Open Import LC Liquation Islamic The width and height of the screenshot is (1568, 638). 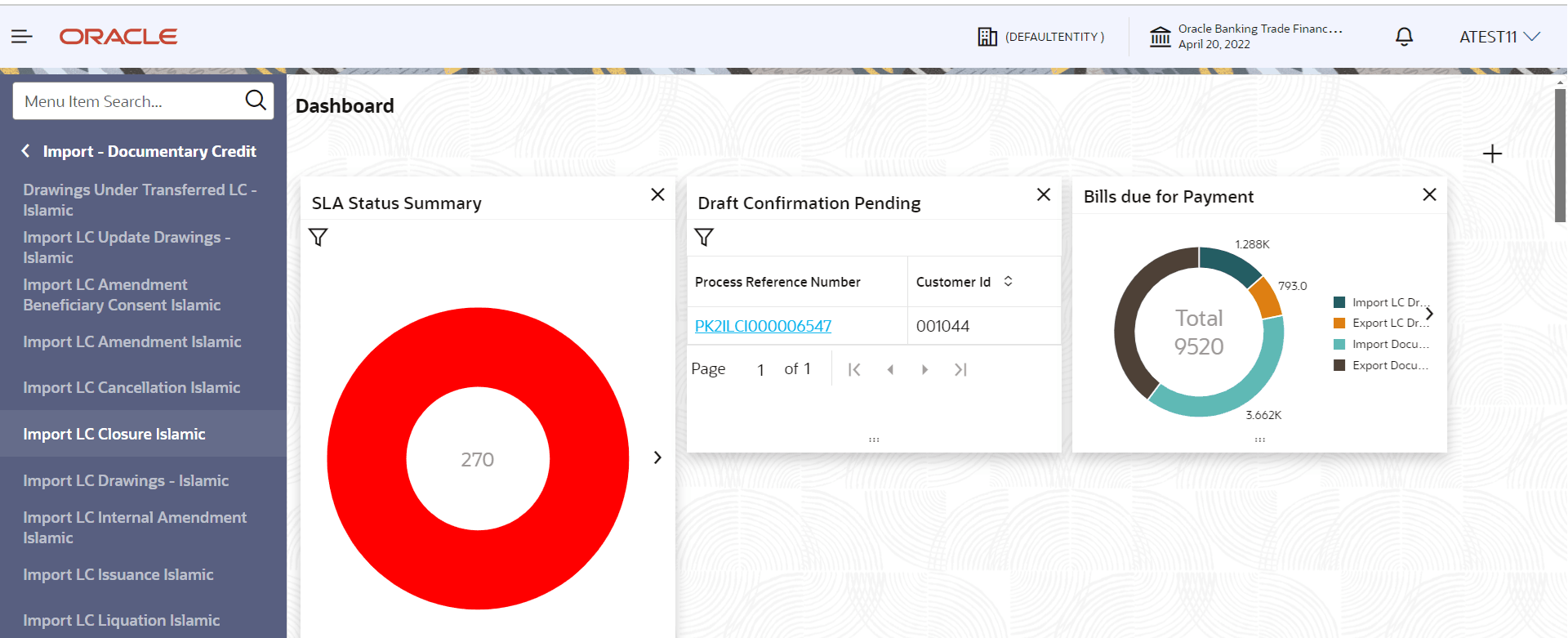pyautogui.click(x=122, y=620)
